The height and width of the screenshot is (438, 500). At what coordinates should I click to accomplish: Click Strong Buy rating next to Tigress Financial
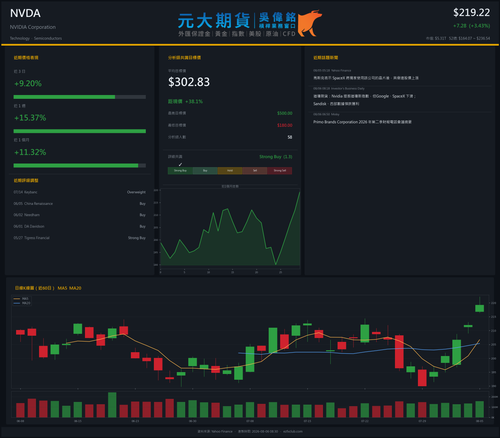pos(137,238)
